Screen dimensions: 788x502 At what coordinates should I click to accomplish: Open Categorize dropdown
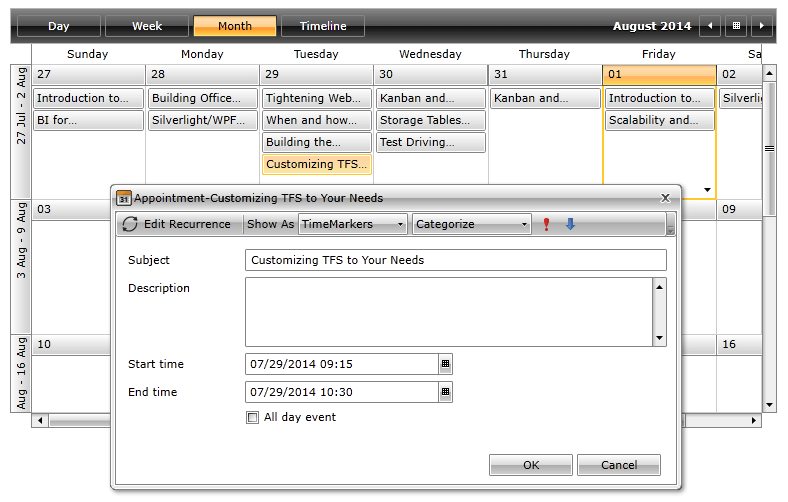pyautogui.click(x=471, y=224)
